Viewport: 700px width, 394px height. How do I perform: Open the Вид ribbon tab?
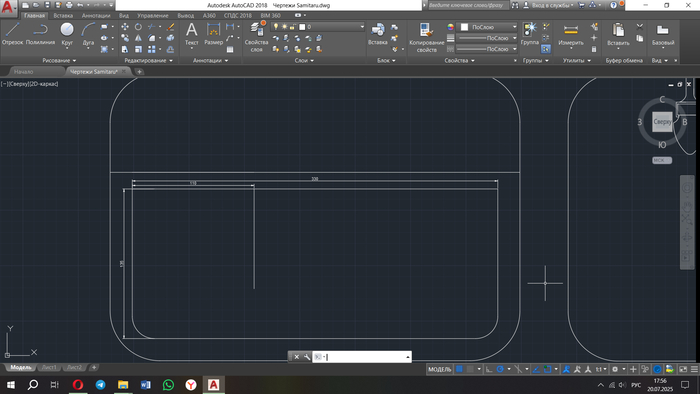point(124,16)
